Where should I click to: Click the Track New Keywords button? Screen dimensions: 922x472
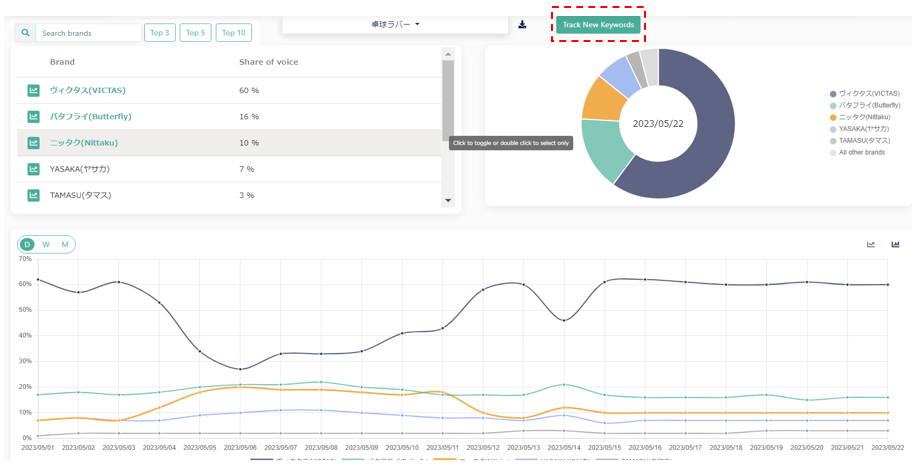click(598, 24)
